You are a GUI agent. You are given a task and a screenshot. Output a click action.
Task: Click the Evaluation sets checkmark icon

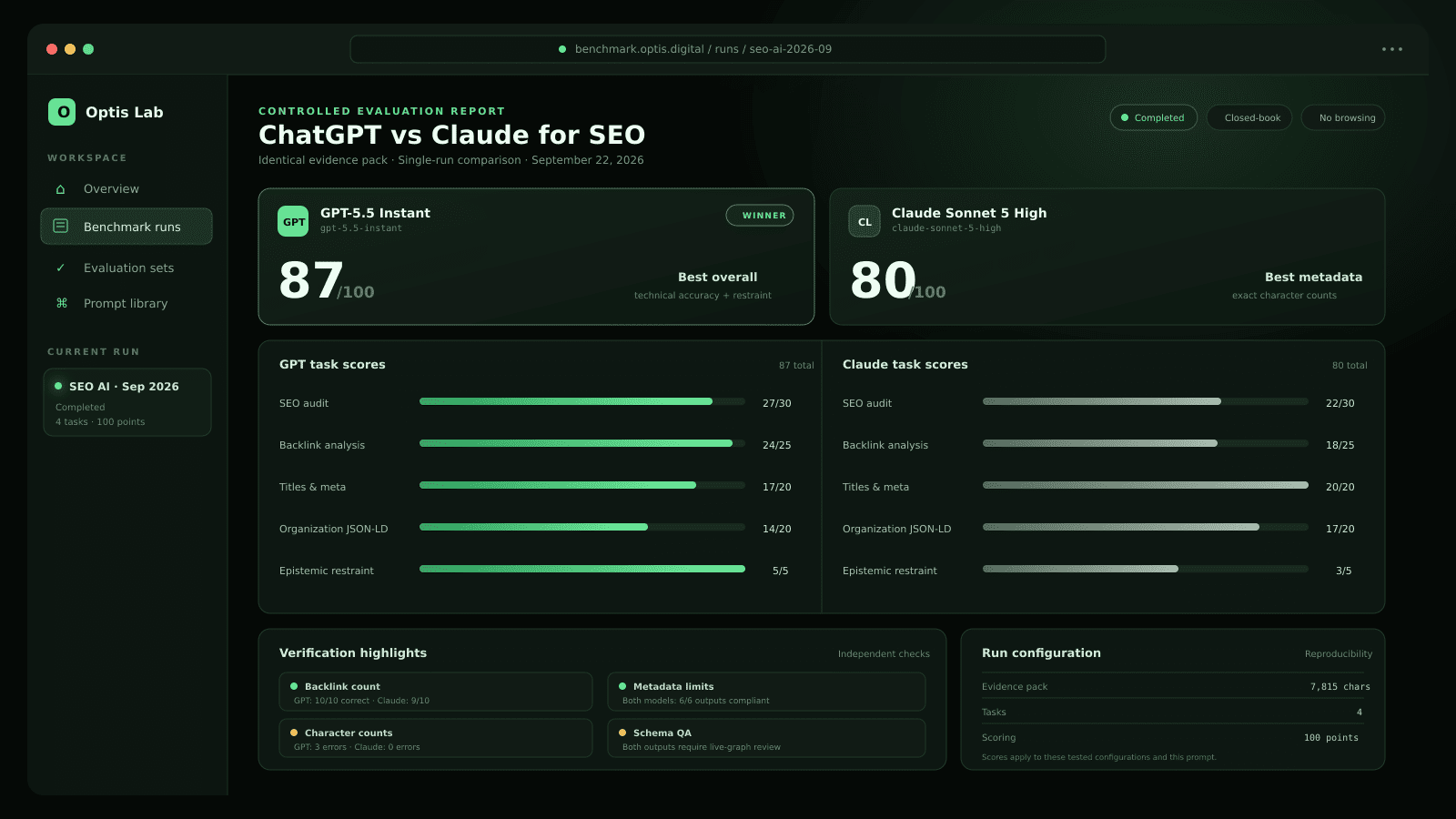pyautogui.click(x=61, y=268)
